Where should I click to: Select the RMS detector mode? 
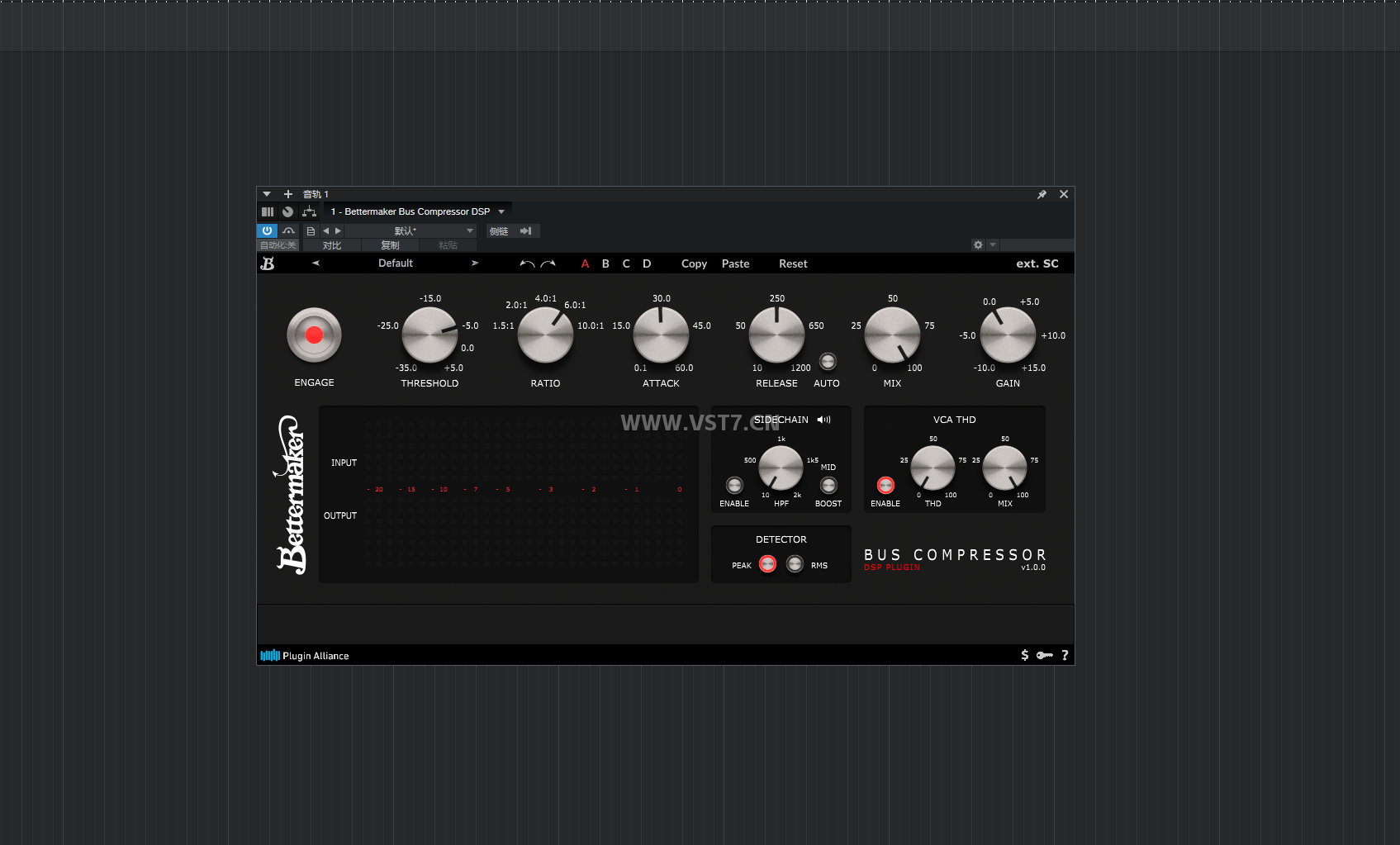click(795, 564)
